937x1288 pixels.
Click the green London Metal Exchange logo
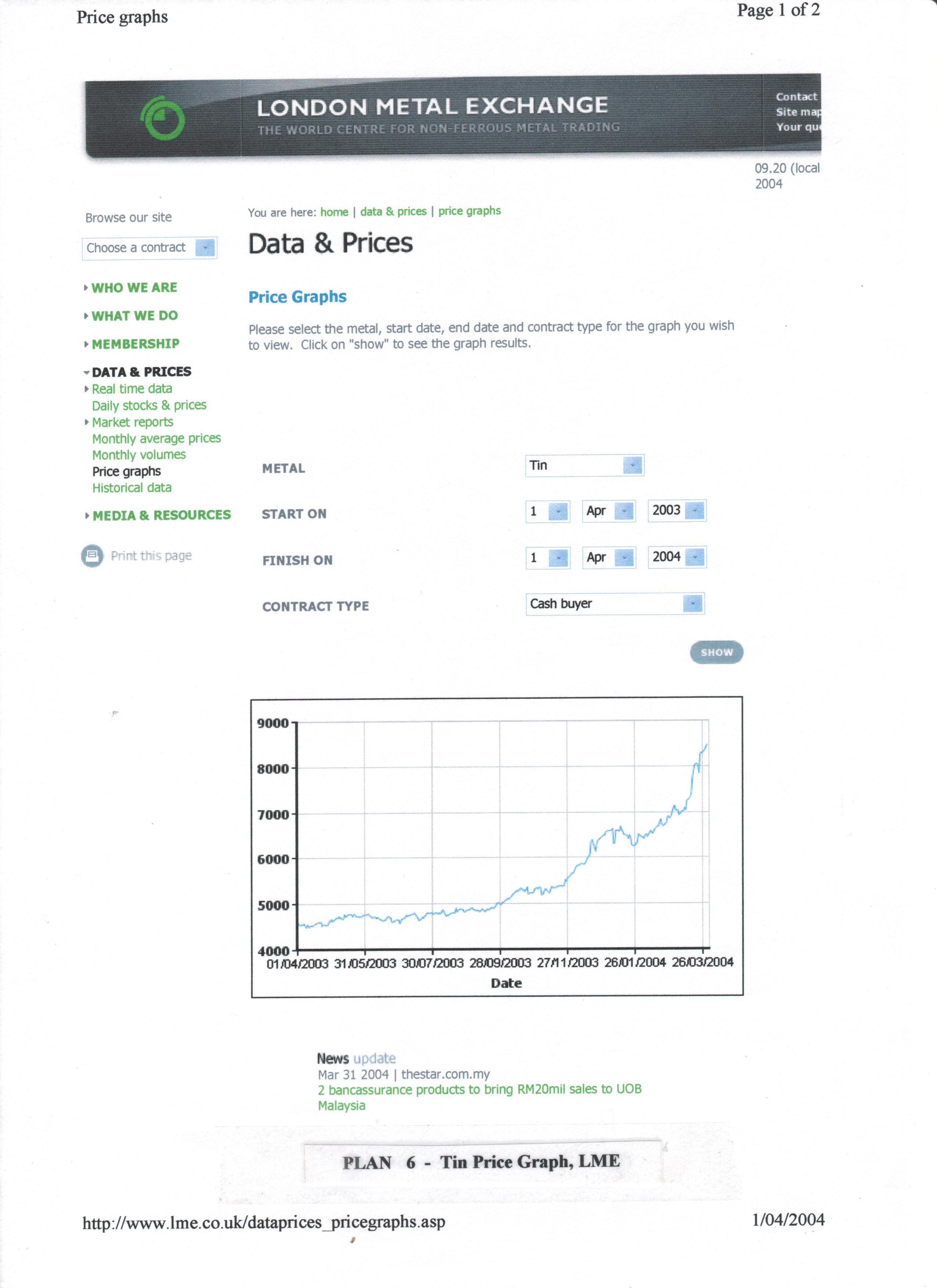(x=162, y=118)
